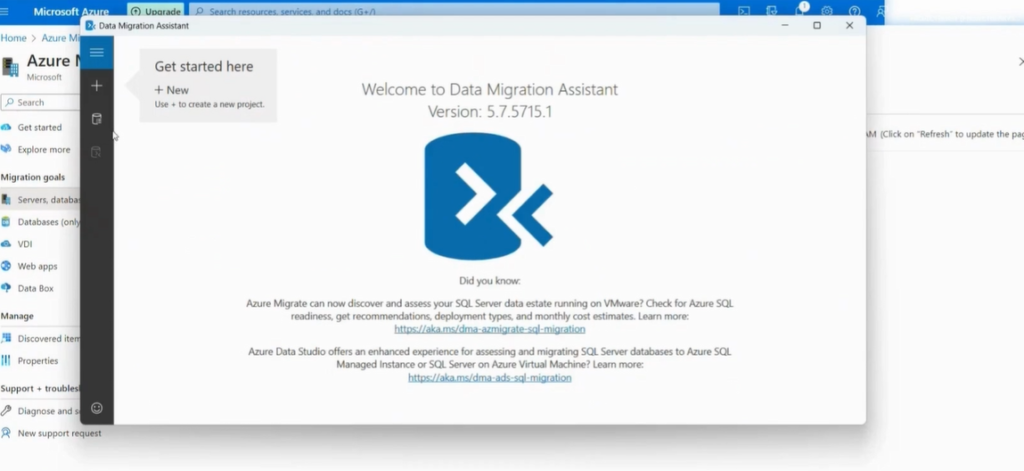Click the 'Migration goals' section header

[33, 177]
